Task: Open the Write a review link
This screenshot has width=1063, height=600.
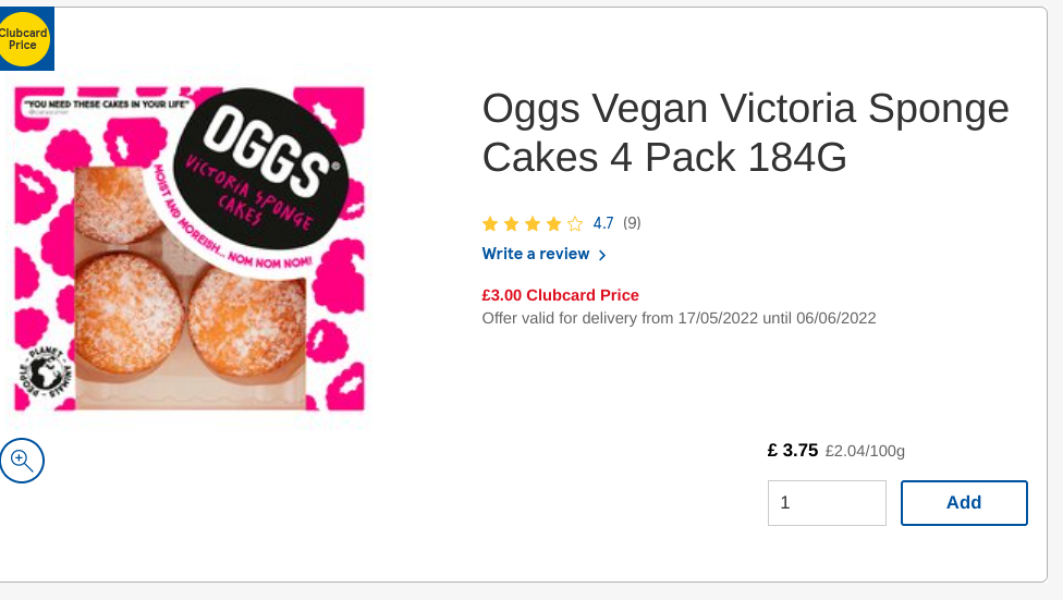Action: pos(535,254)
